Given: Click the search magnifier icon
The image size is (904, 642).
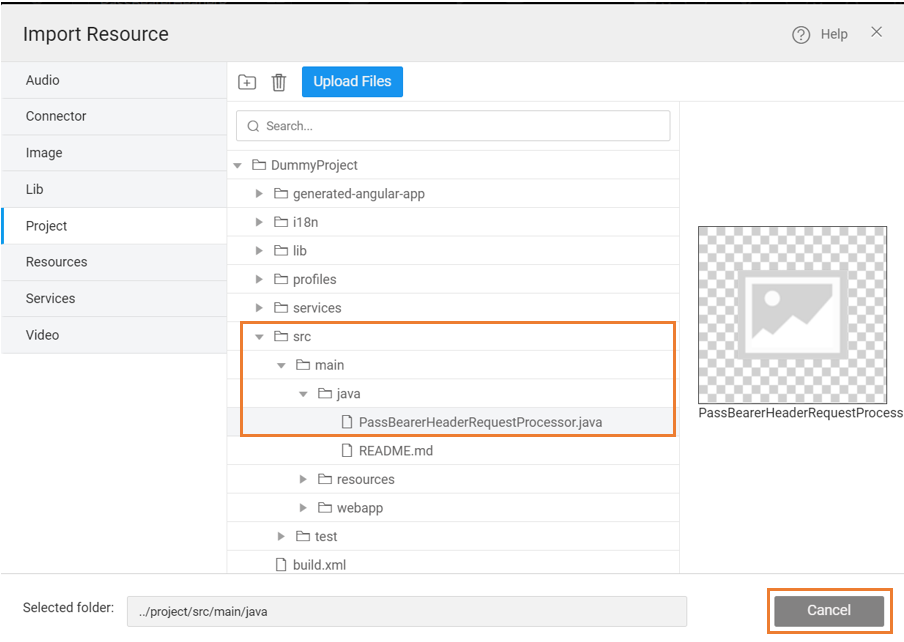Looking at the screenshot, I should click(x=253, y=126).
